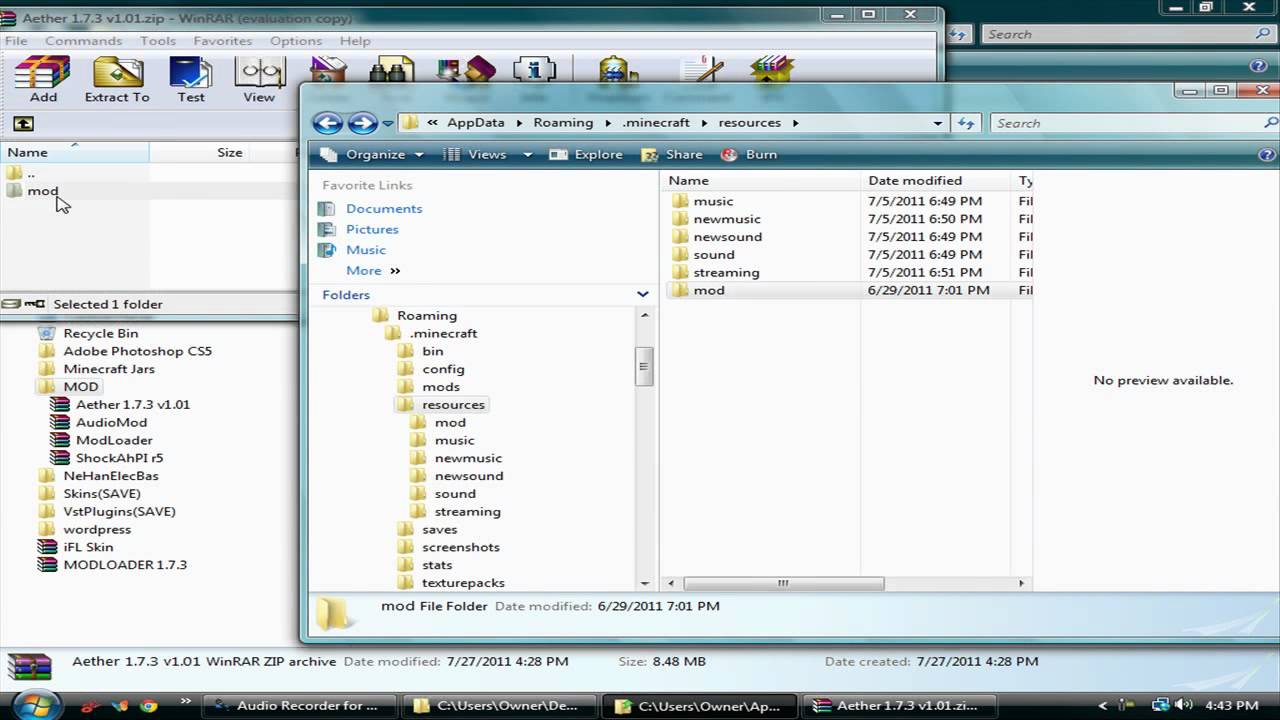Viewport: 1280px width, 720px height.
Task: Open the Music favorite link
Action: point(366,250)
